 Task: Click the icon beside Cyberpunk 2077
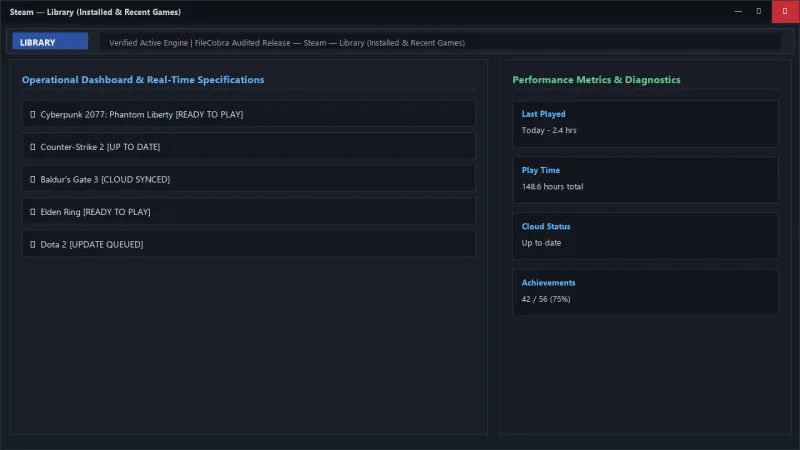tap(33, 114)
